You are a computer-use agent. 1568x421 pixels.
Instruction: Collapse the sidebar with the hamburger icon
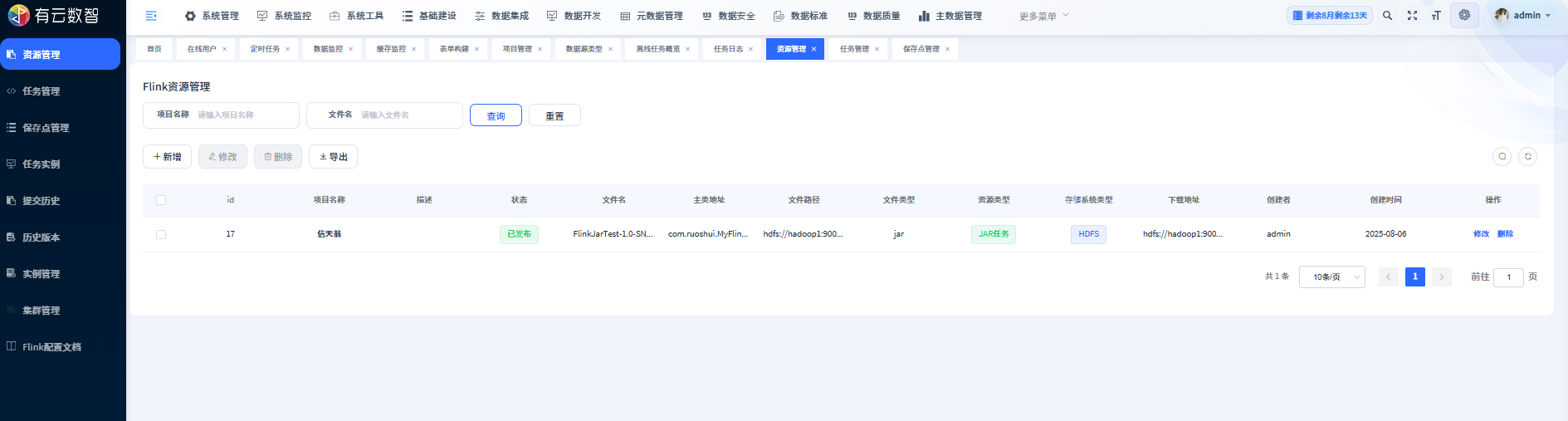pyautogui.click(x=151, y=16)
